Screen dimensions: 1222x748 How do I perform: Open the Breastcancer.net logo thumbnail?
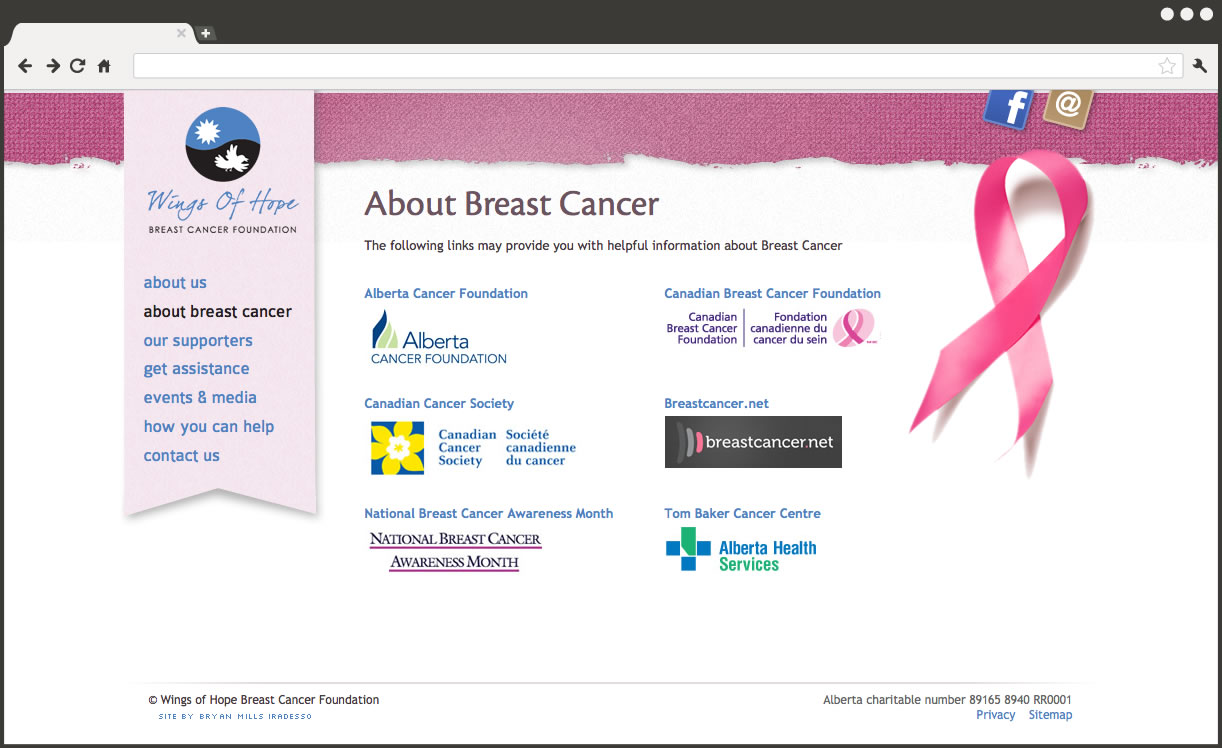pyautogui.click(x=753, y=442)
